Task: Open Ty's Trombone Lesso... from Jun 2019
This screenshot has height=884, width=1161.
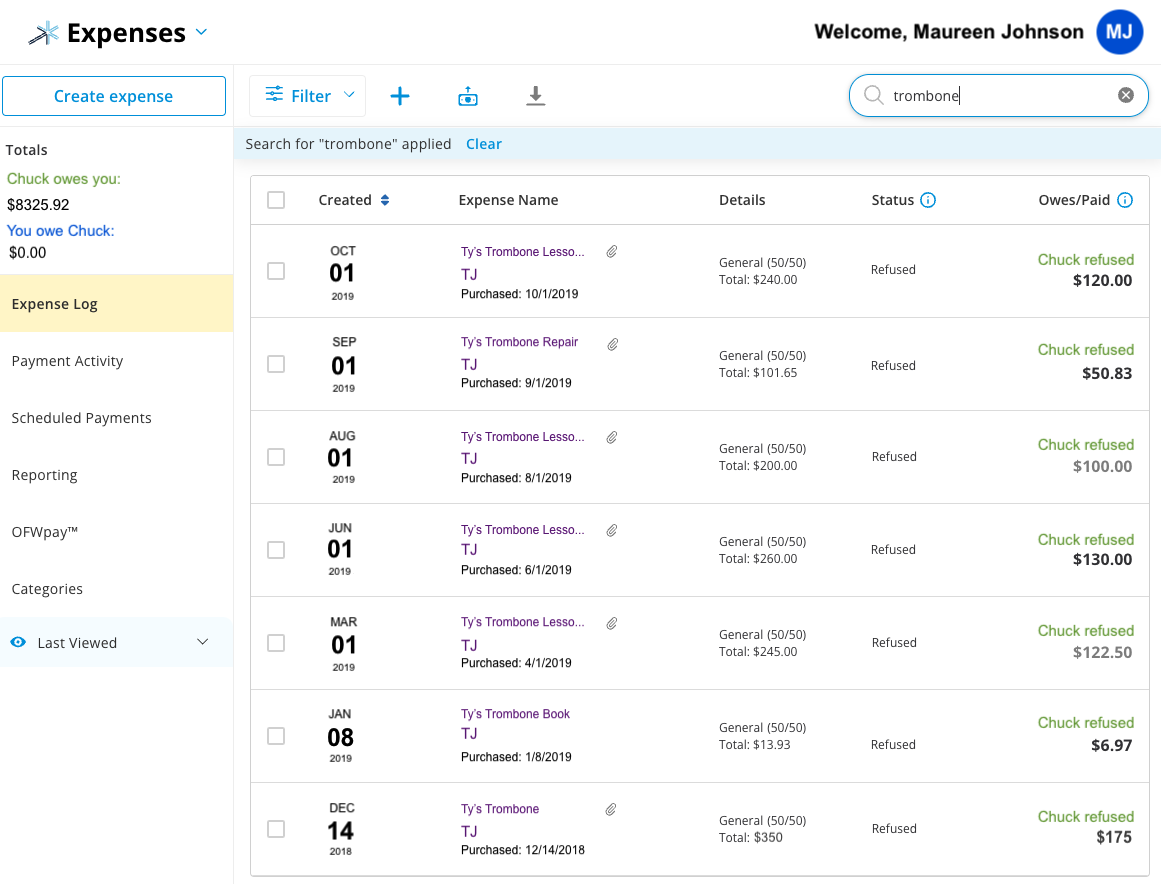Action: pos(523,529)
